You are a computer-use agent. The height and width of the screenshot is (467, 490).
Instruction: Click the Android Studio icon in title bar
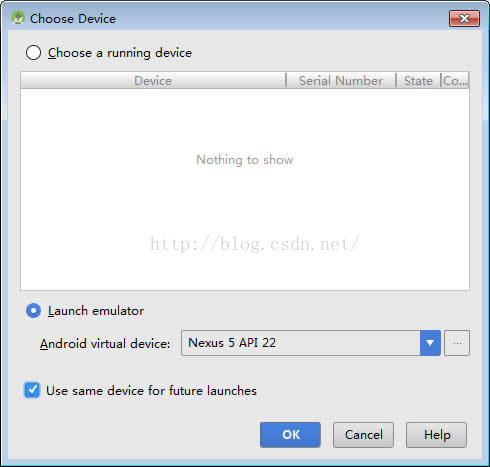tap(18, 18)
